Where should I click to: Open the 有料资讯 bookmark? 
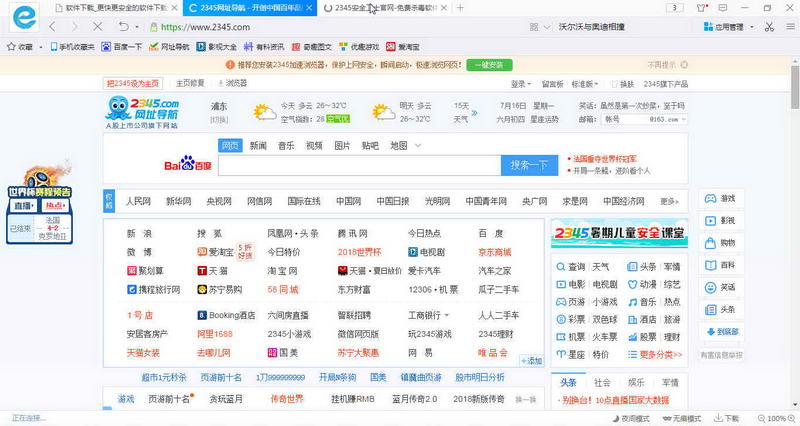(264, 46)
